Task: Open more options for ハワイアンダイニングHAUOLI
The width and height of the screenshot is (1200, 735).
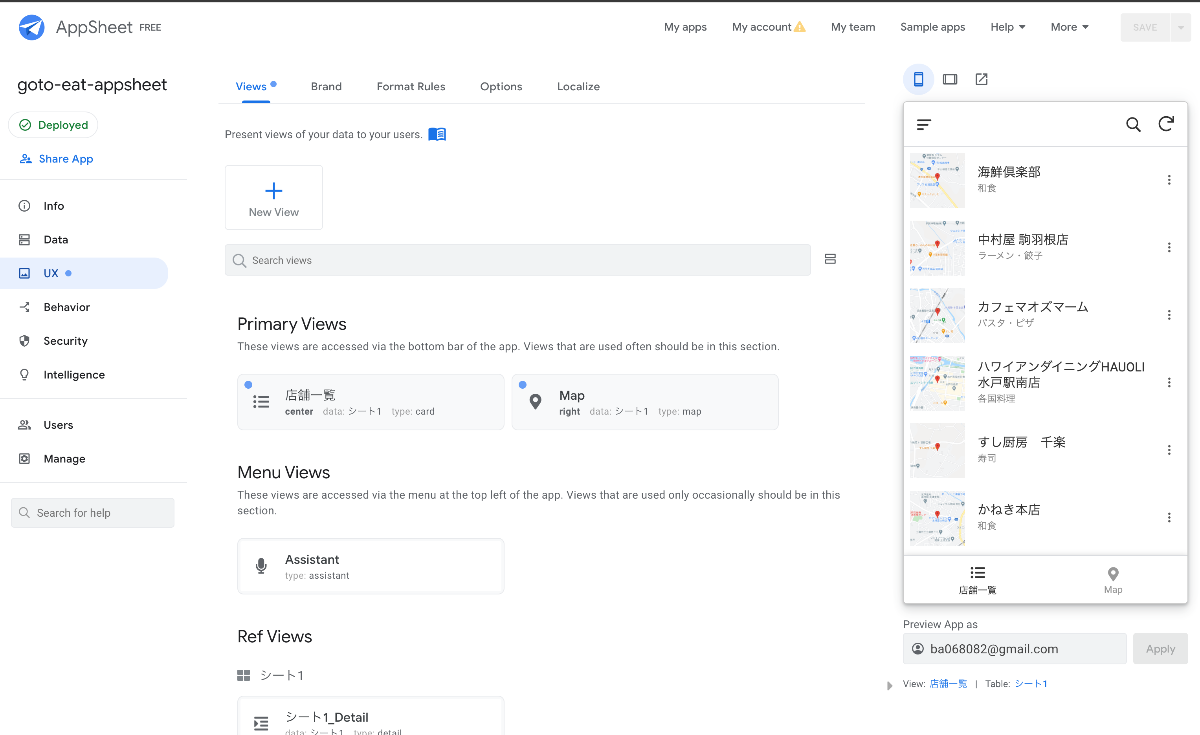Action: coord(1169,382)
